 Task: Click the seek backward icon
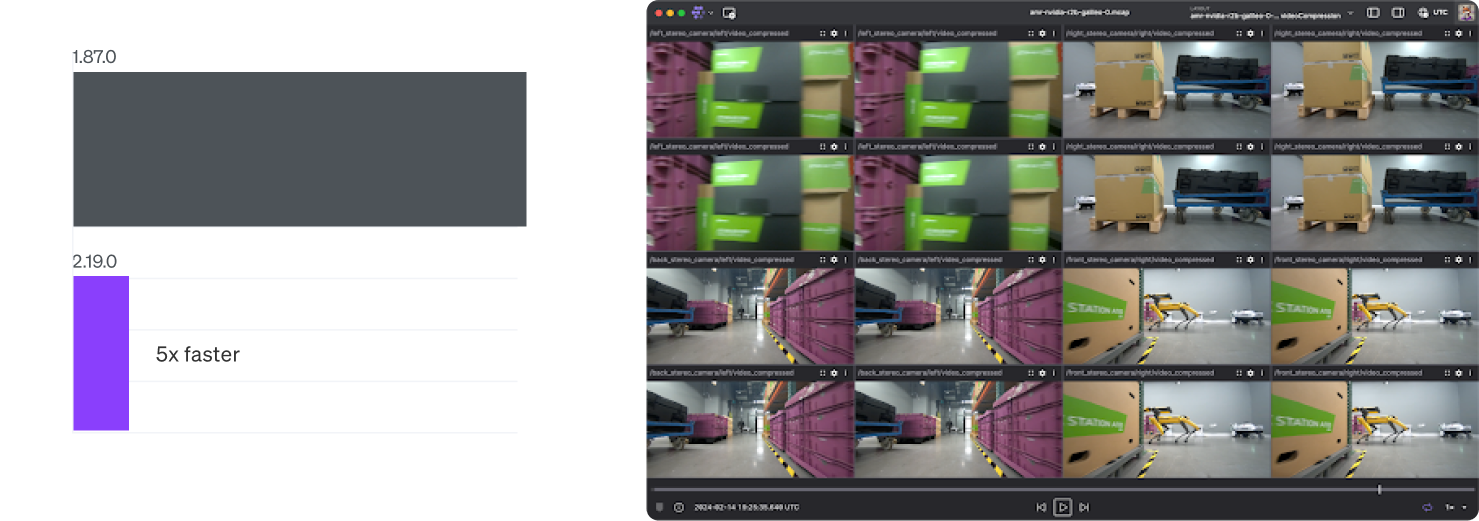coord(1041,507)
